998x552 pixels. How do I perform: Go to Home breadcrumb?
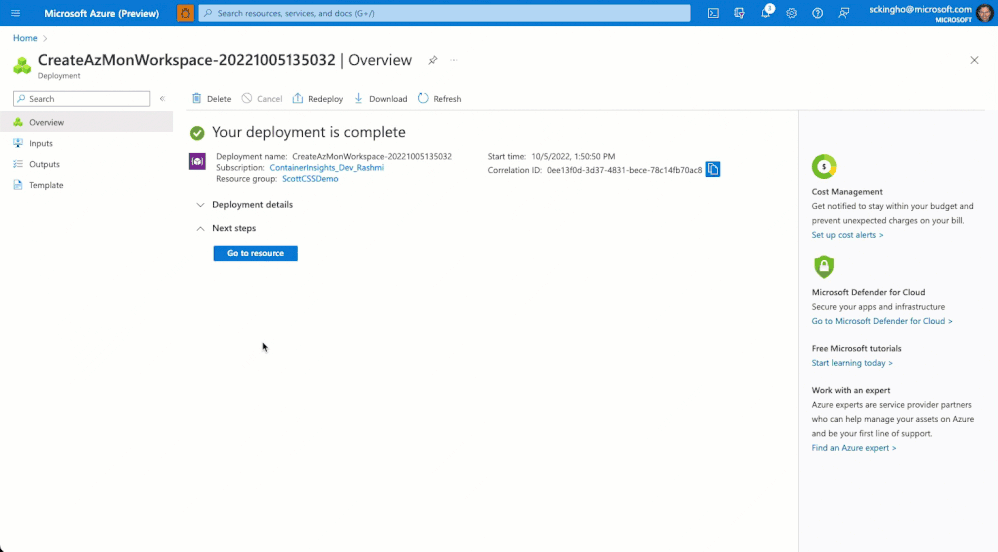tap(25, 38)
